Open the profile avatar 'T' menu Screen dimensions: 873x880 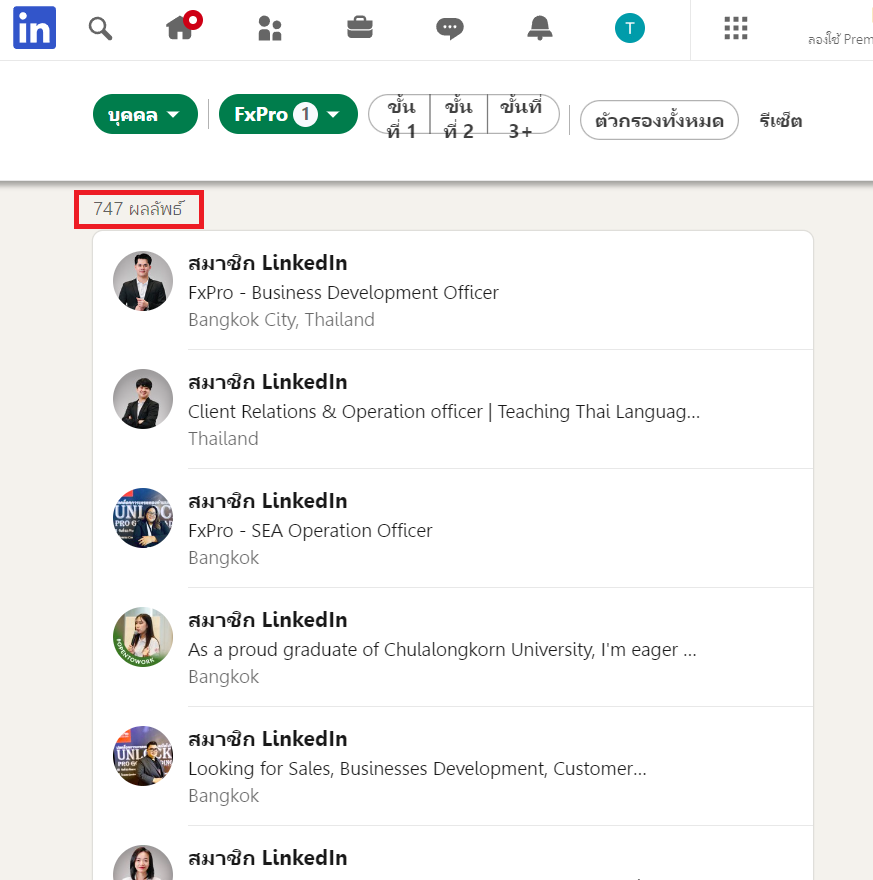[x=629, y=28]
